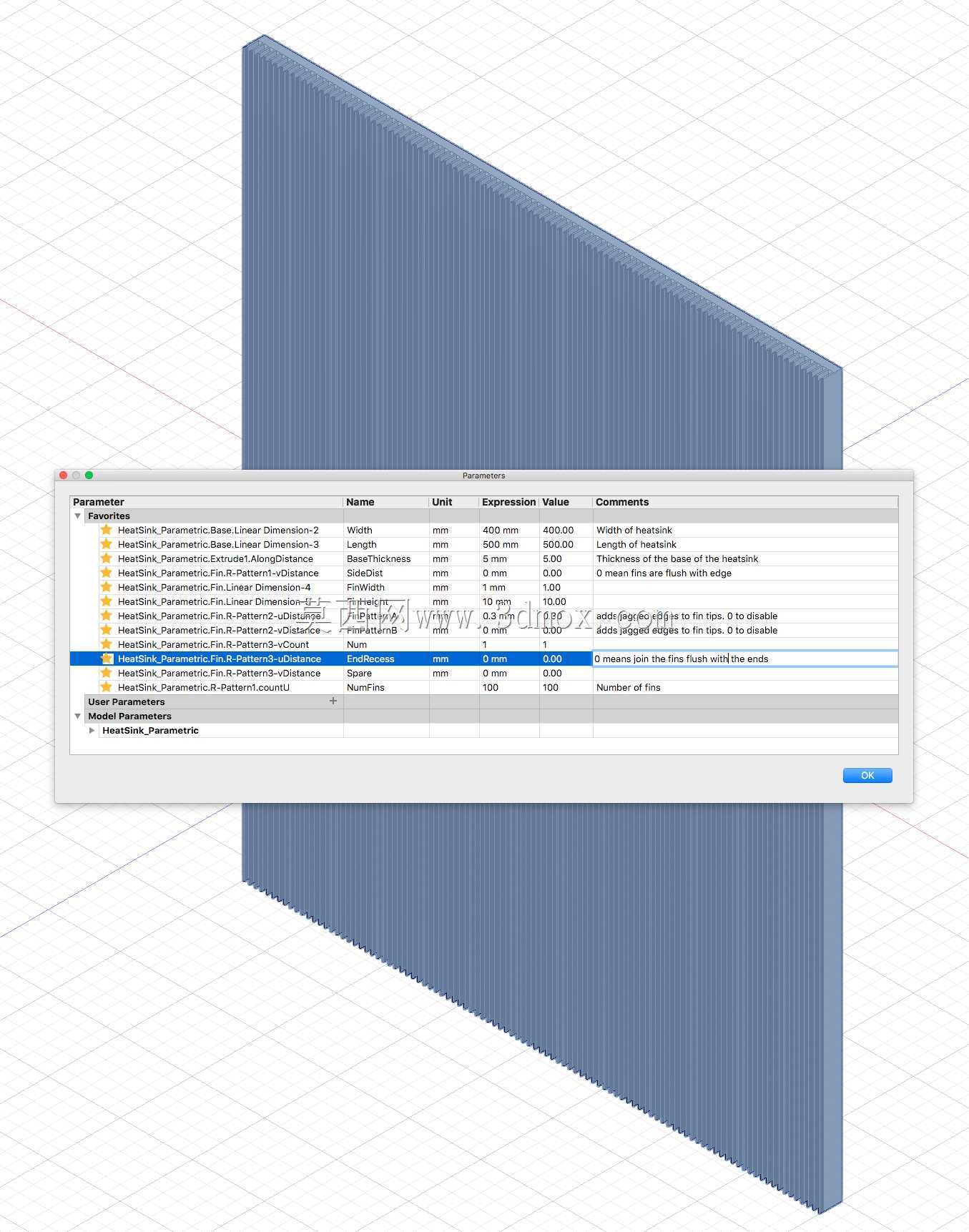This screenshot has height=1232, width=969.
Task: Toggle favorite star on FinPatternB row
Action: (x=107, y=630)
